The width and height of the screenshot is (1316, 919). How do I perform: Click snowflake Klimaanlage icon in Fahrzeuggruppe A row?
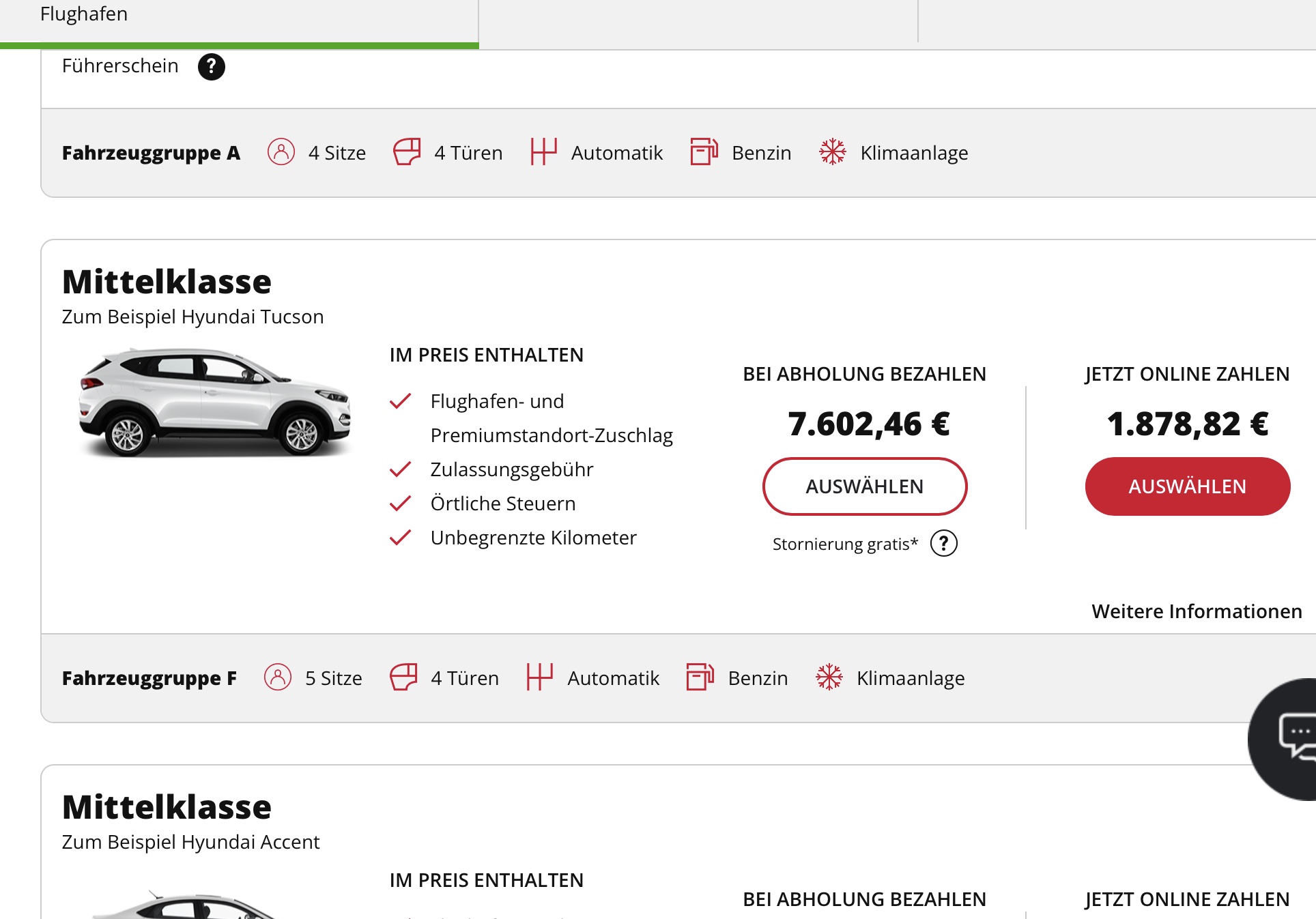832,151
